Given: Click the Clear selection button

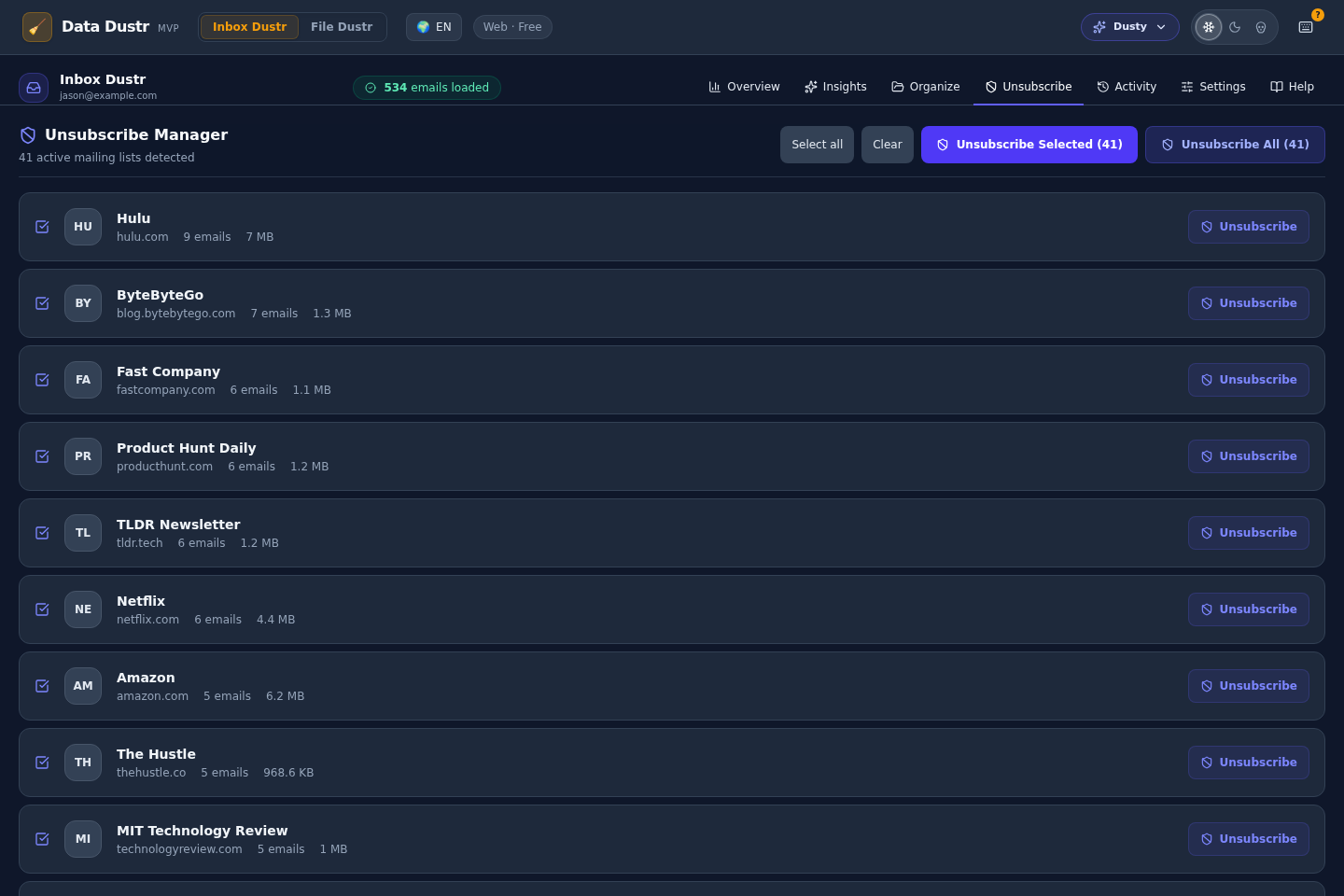Looking at the screenshot, I should (x=888, y=145).
